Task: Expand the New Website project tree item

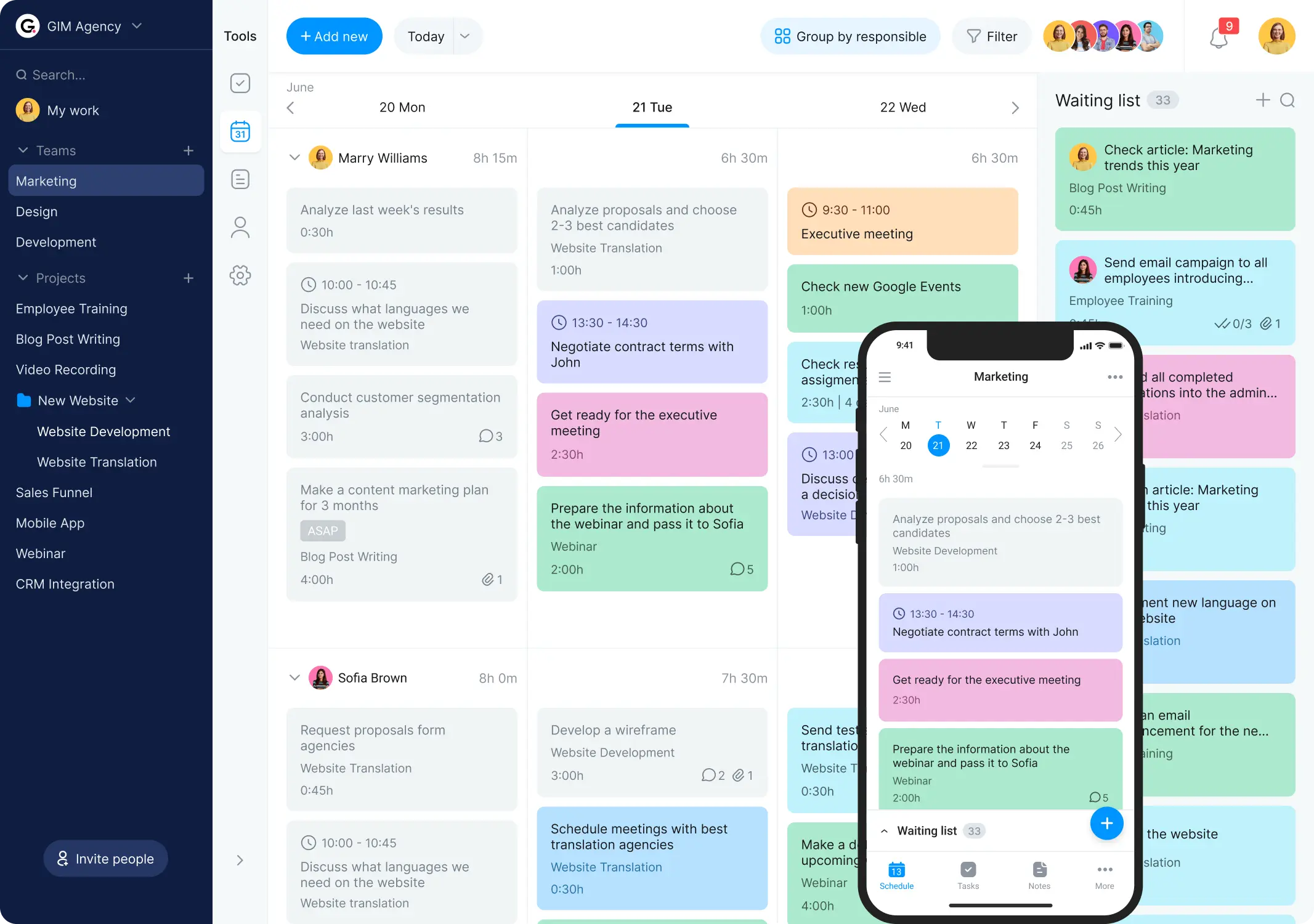Action: (131, 400)
